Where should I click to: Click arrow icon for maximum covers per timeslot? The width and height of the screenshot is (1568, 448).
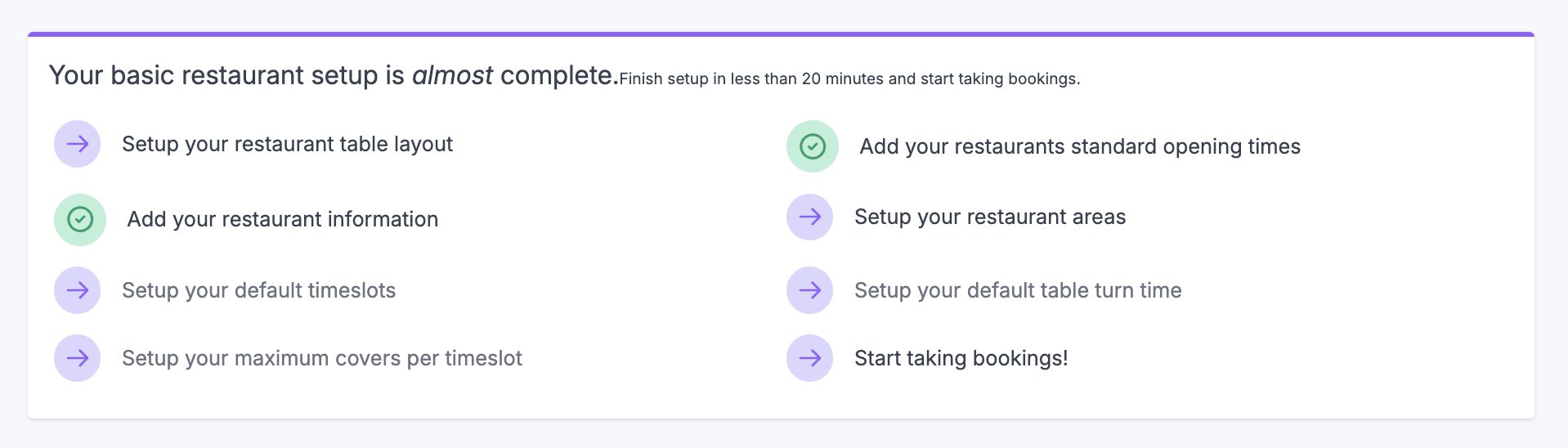coord(77,358)
